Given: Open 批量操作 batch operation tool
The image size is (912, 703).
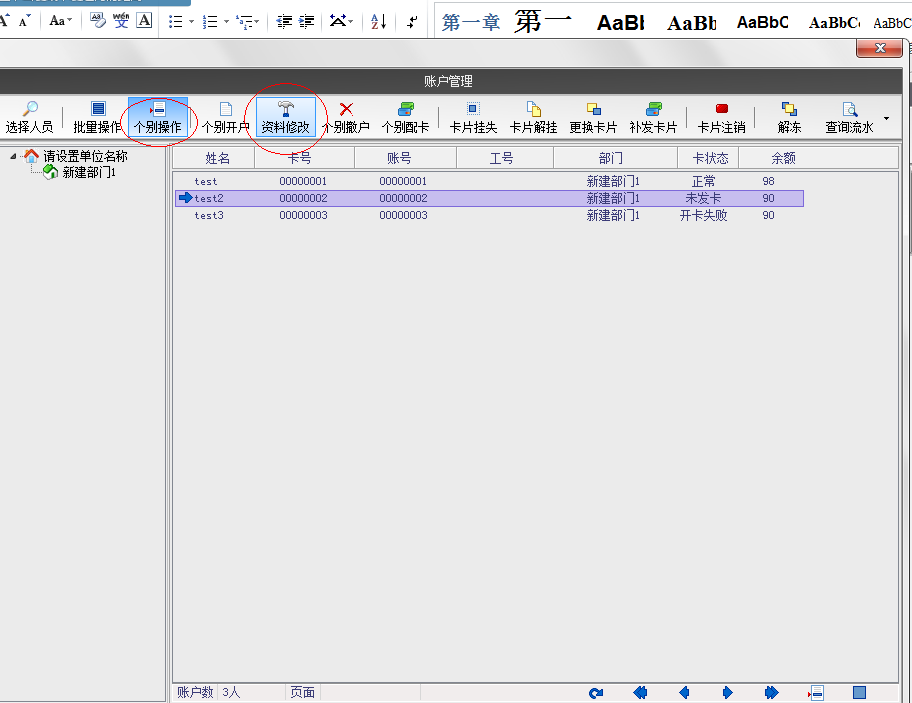Looking at the screenshot, I should [97, 109].
